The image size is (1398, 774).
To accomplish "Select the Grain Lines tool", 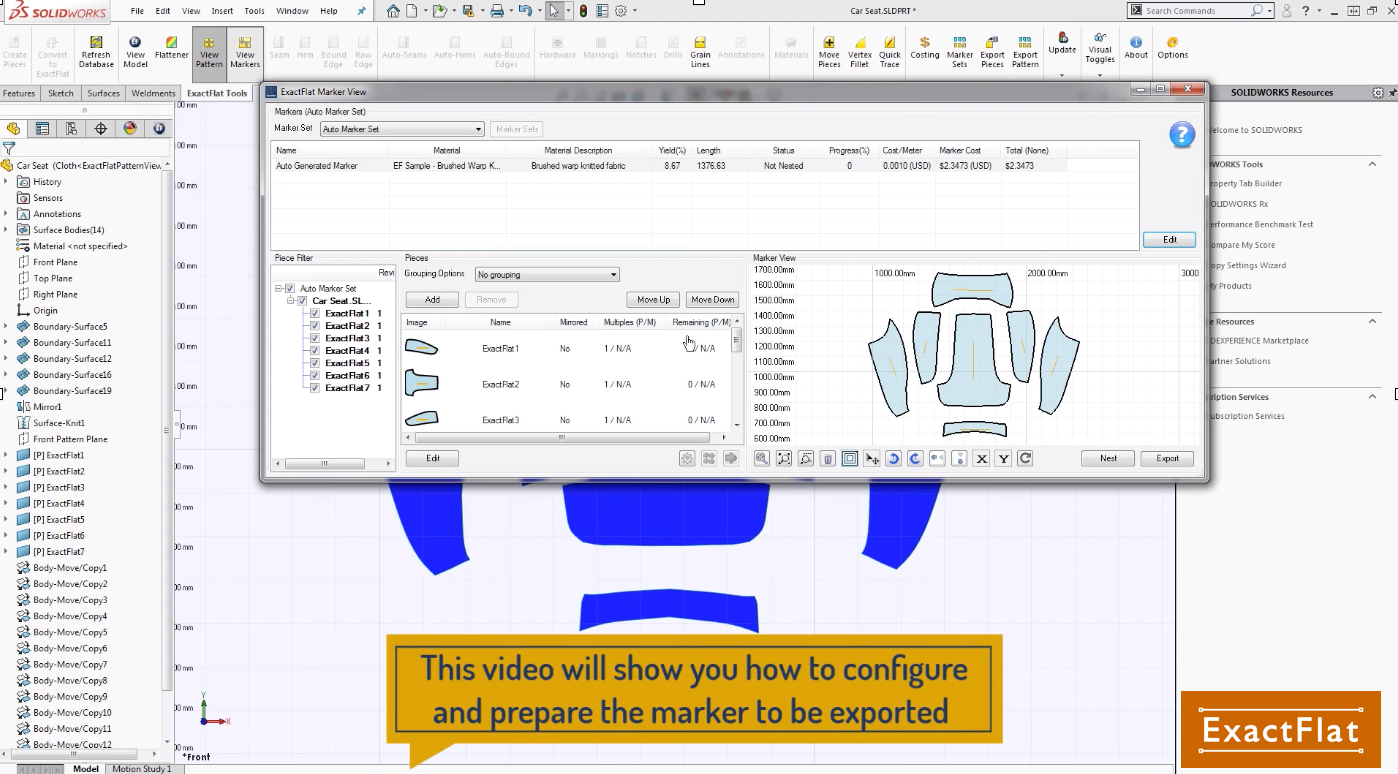I will 700,52.
